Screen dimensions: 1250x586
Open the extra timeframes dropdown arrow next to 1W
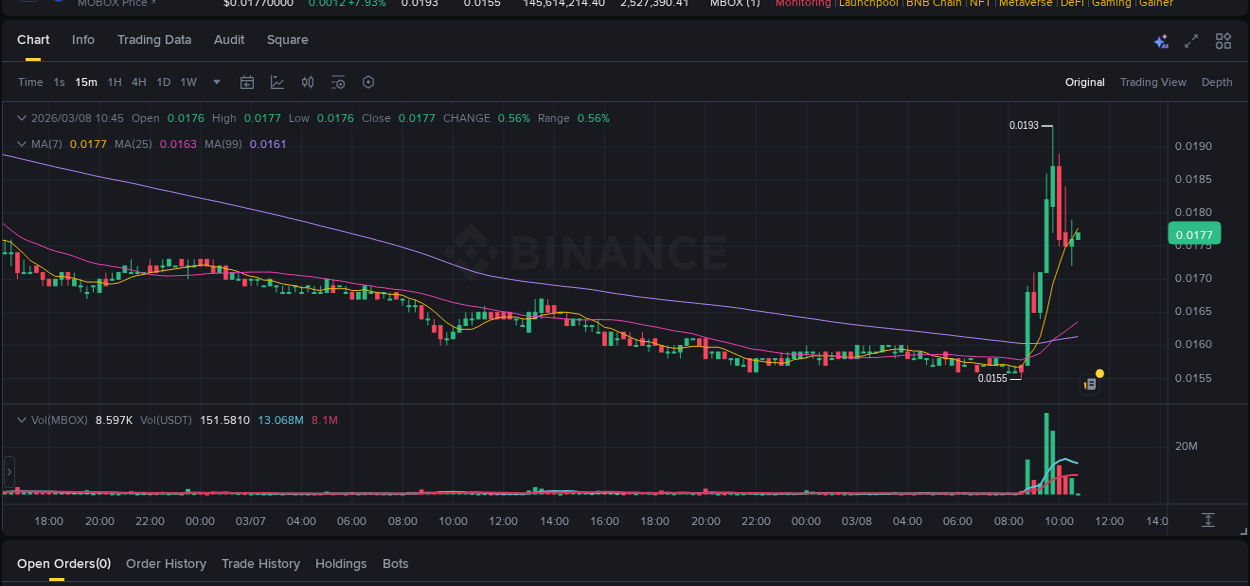tap(216, 82)
